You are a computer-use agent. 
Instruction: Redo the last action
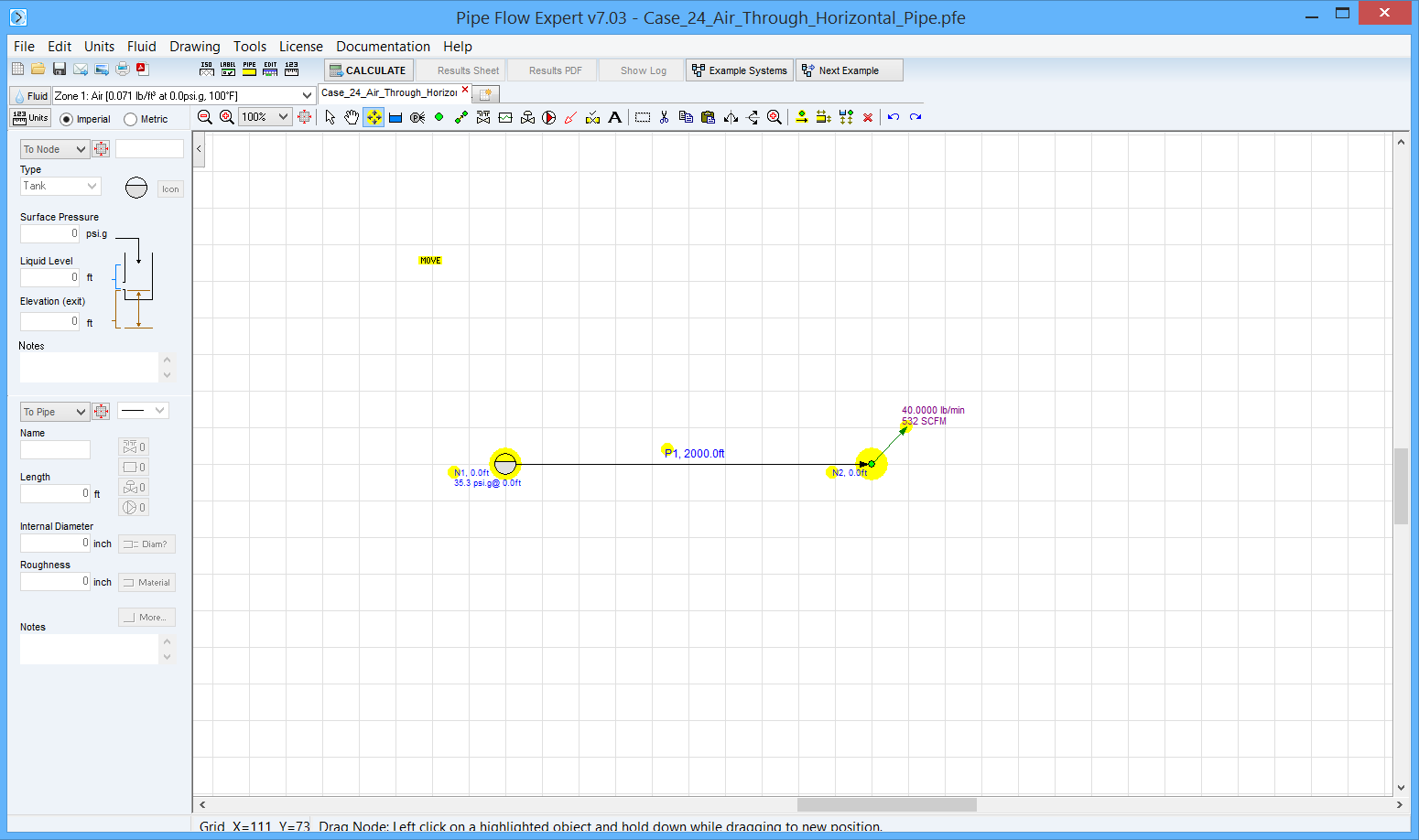coord(915,117)
